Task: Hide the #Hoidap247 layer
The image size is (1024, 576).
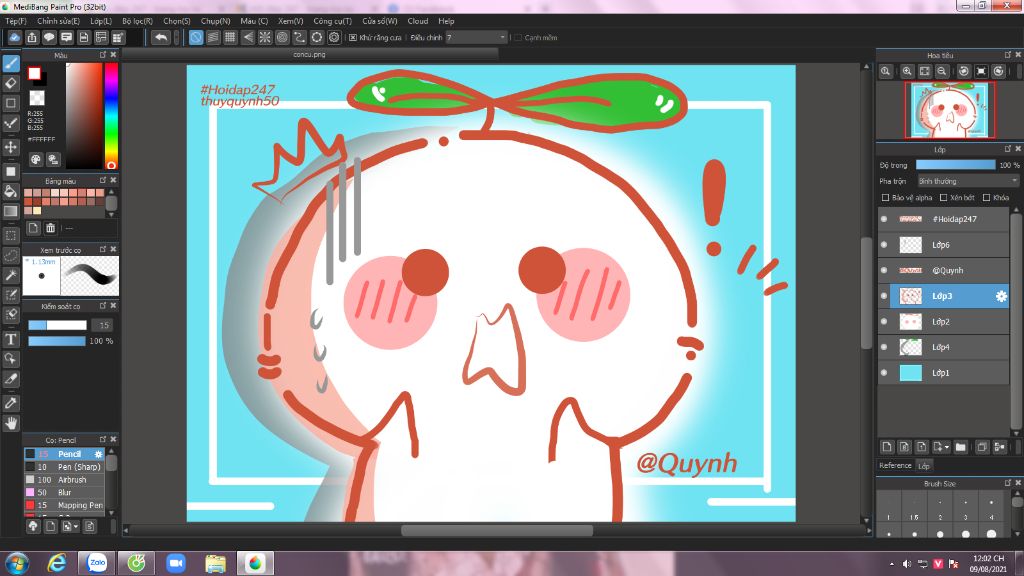Action: point(884,219)
